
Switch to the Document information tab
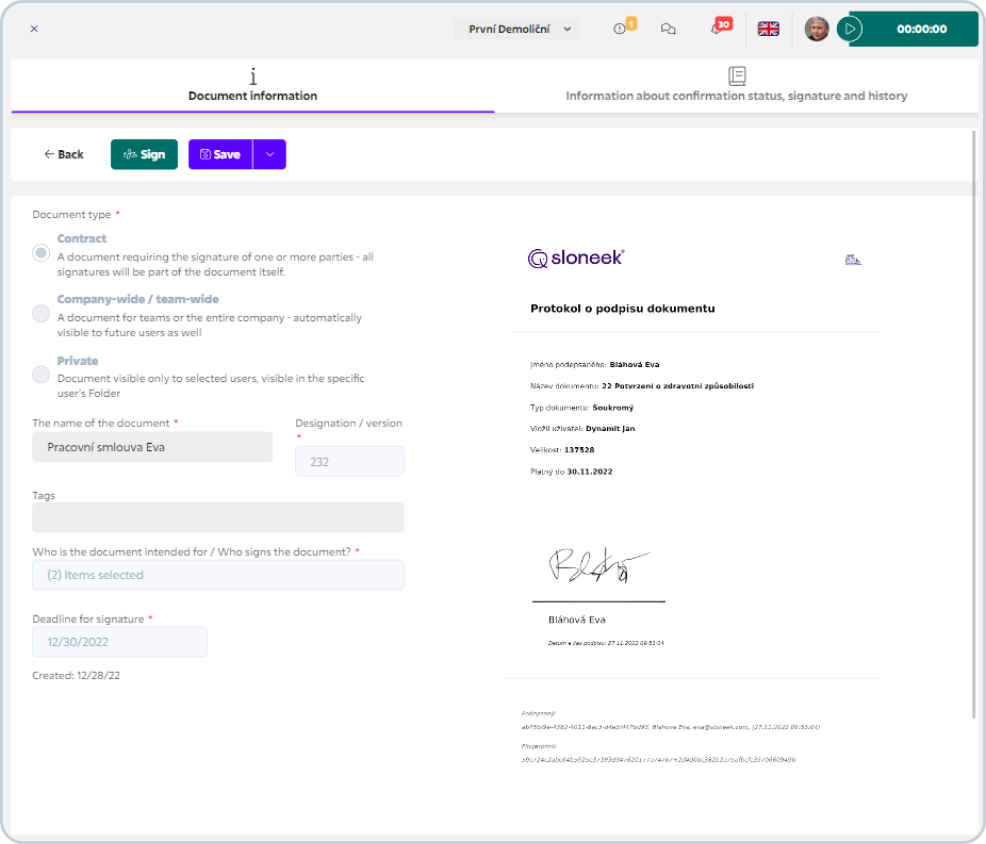click(253, 86)
